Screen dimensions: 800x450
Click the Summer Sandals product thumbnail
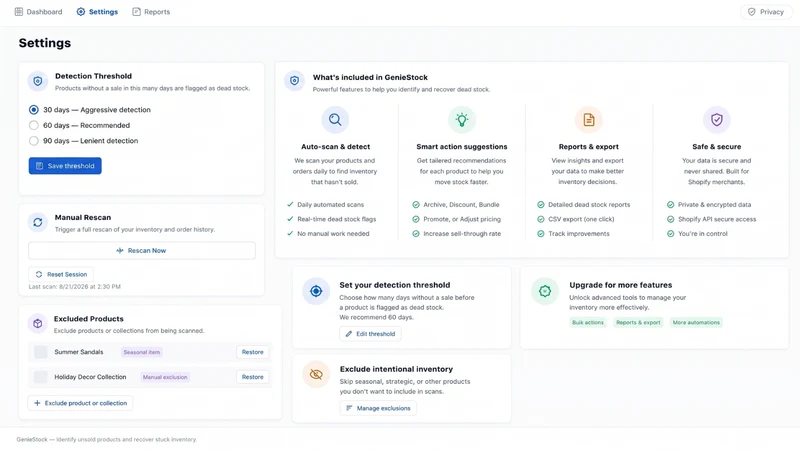[41, 352]
